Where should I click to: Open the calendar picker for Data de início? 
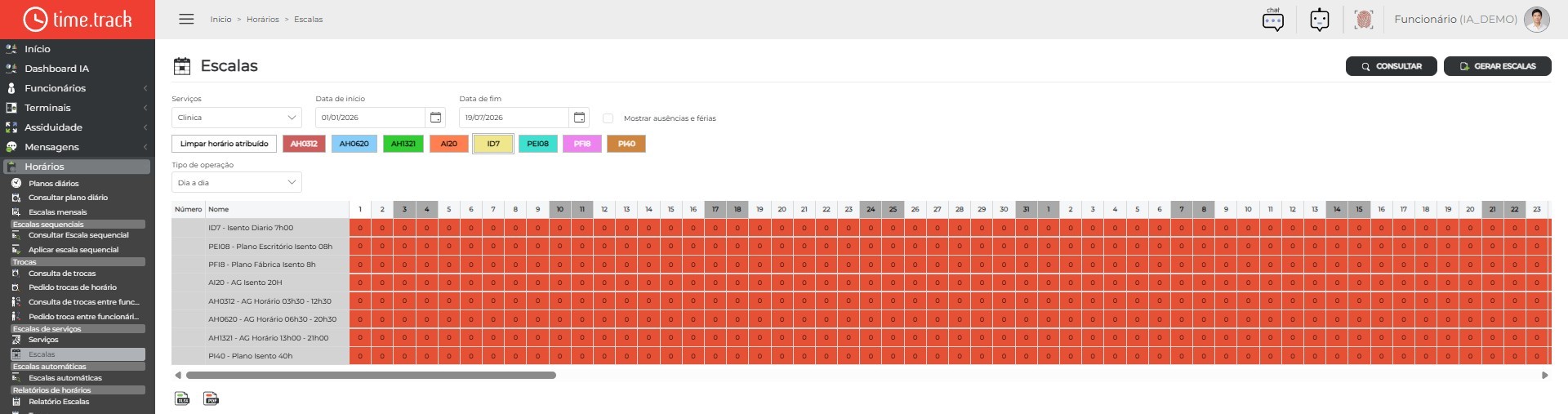point(436,118)
